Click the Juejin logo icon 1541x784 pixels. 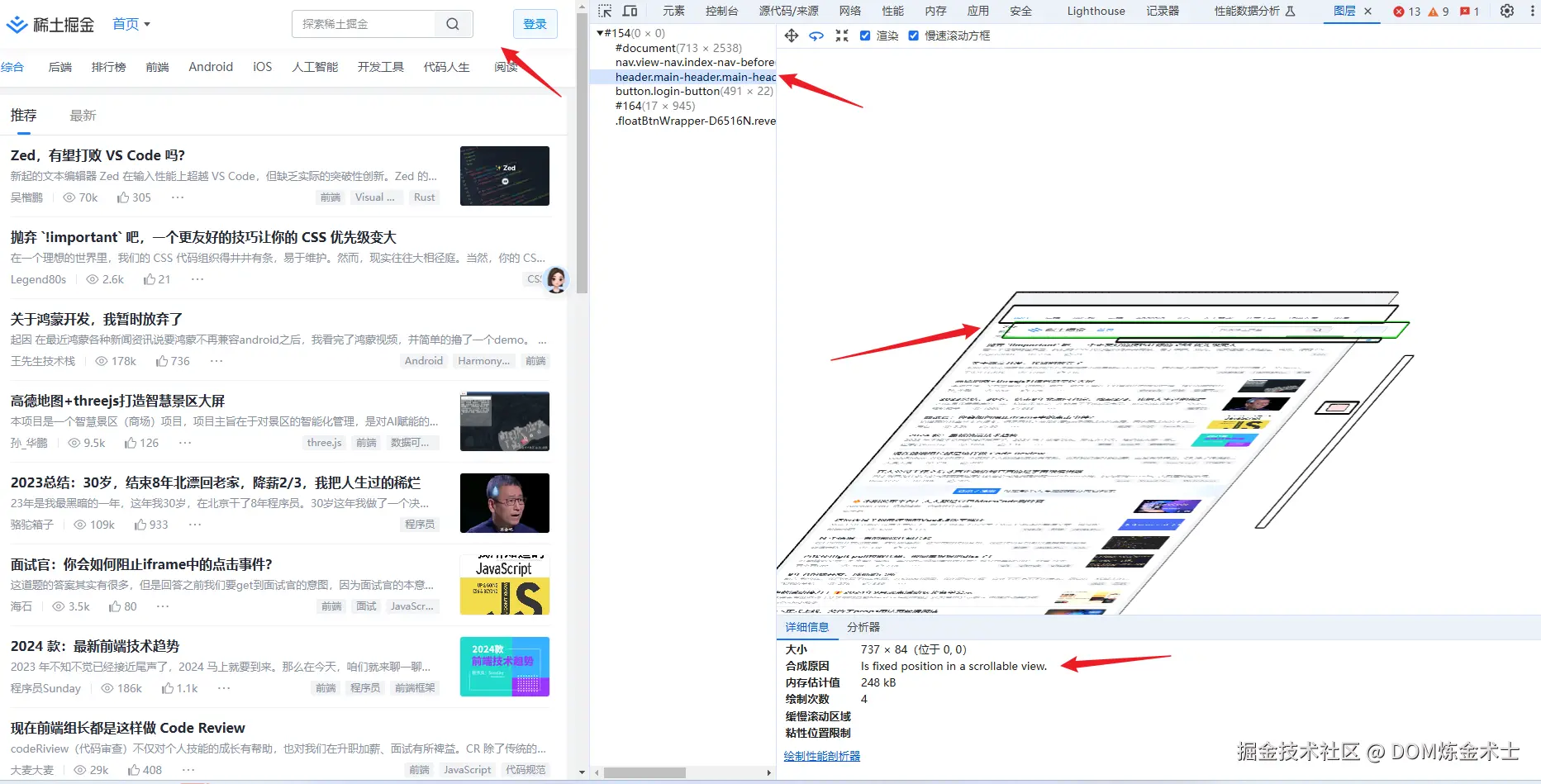17,25
